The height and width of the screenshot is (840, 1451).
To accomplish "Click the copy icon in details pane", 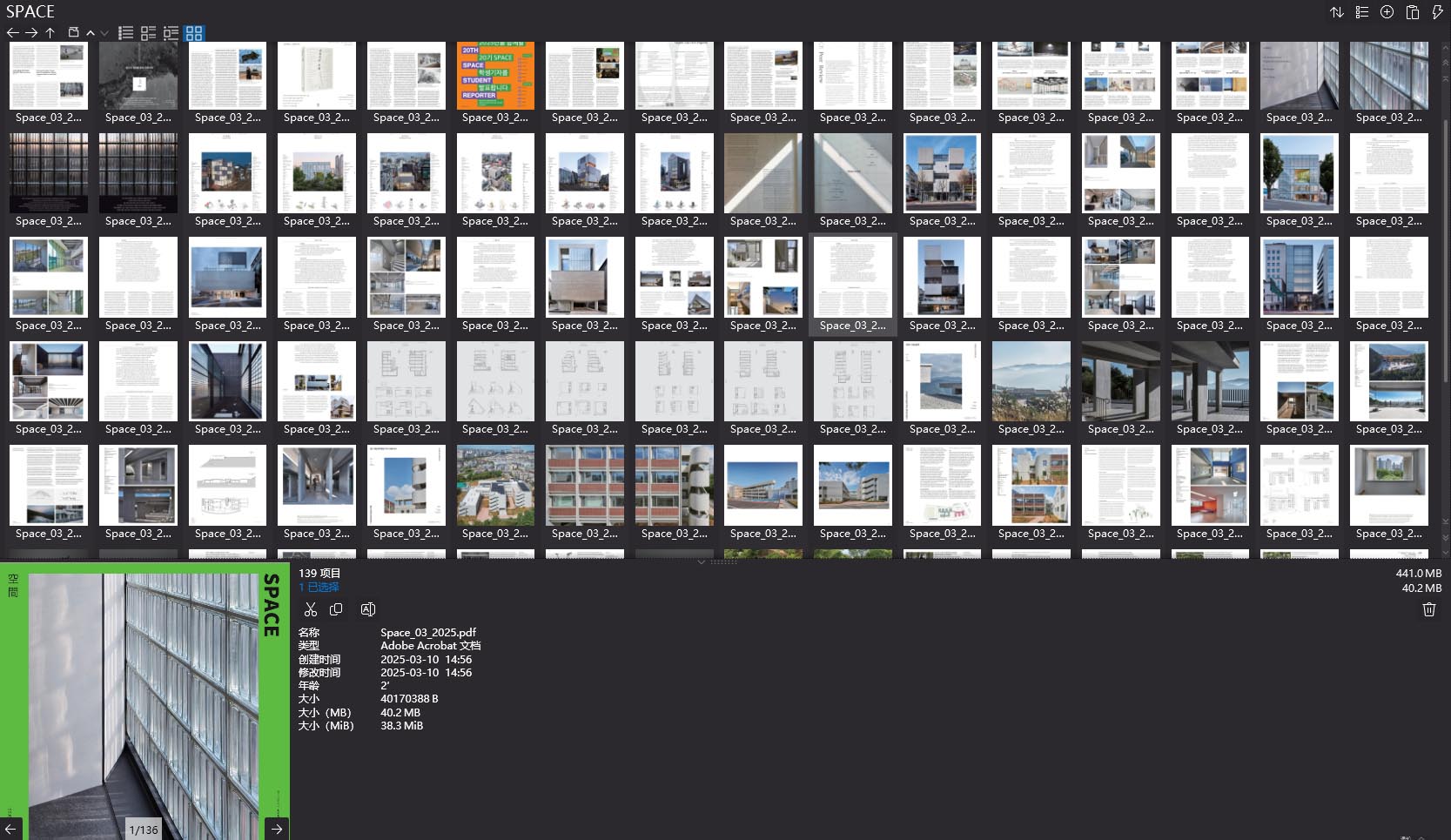I will pos(336,609).
